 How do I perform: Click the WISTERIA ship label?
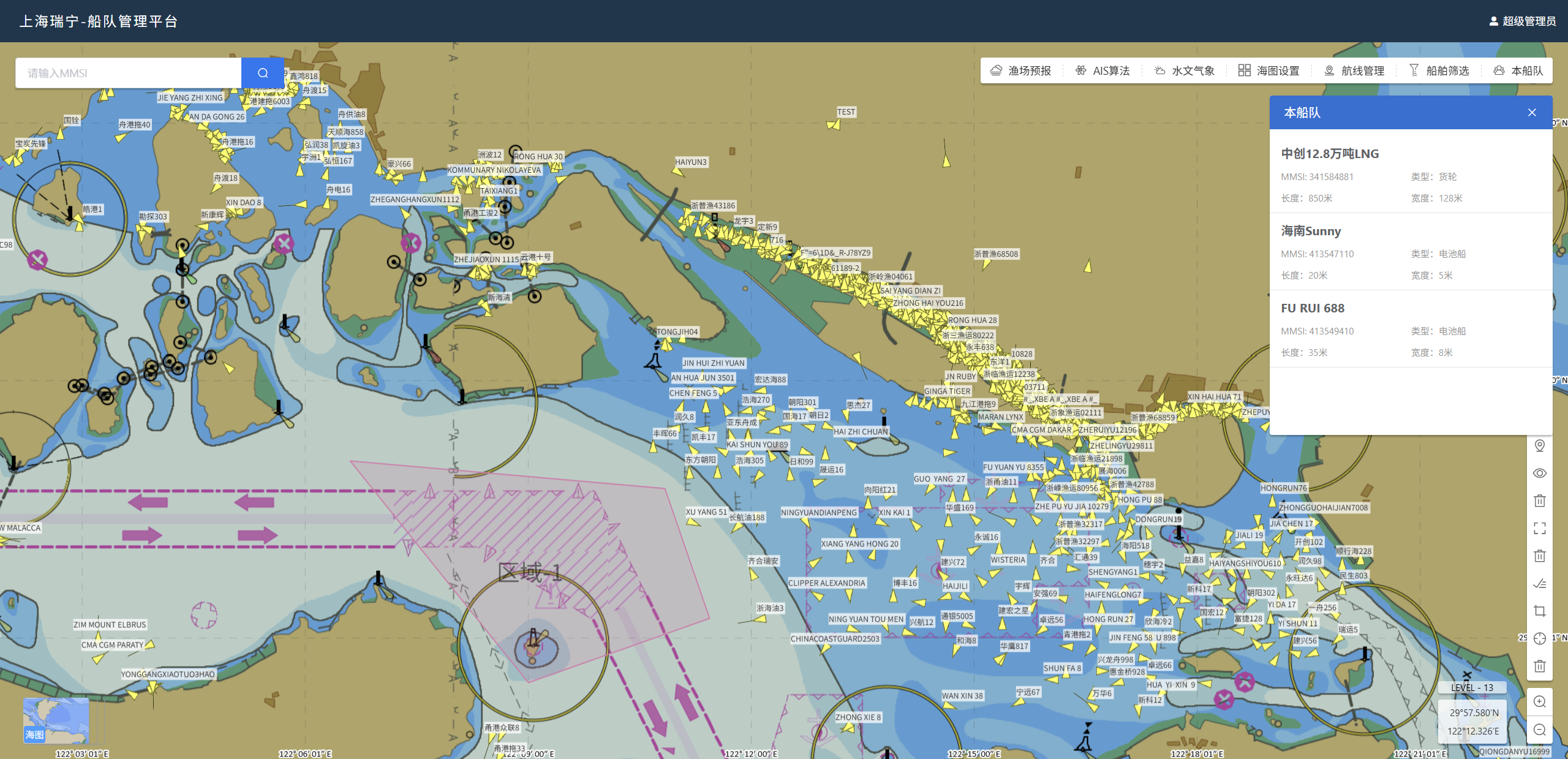(x=1008, y=560)
